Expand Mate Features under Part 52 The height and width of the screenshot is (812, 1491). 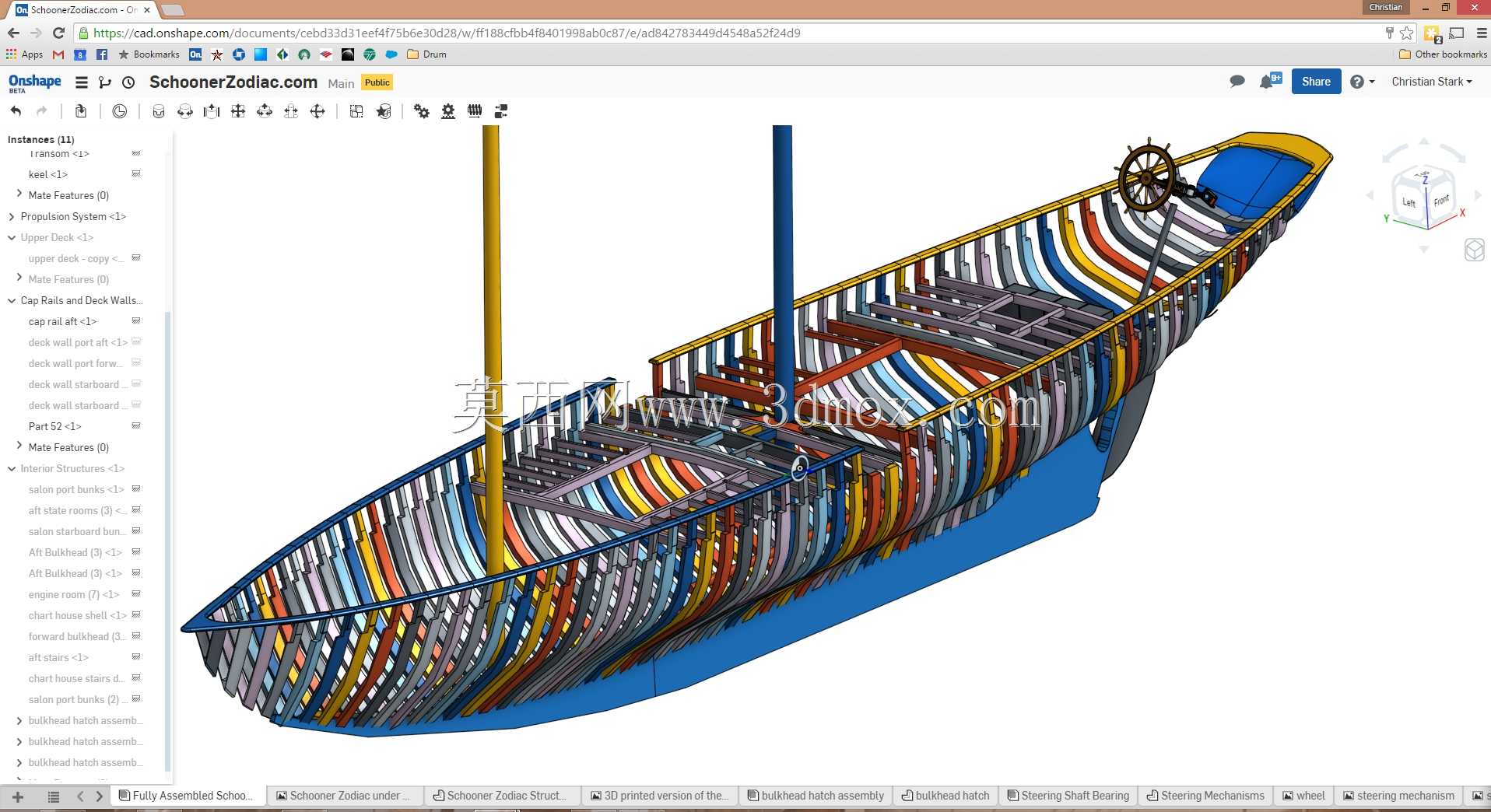pos(19,446)
